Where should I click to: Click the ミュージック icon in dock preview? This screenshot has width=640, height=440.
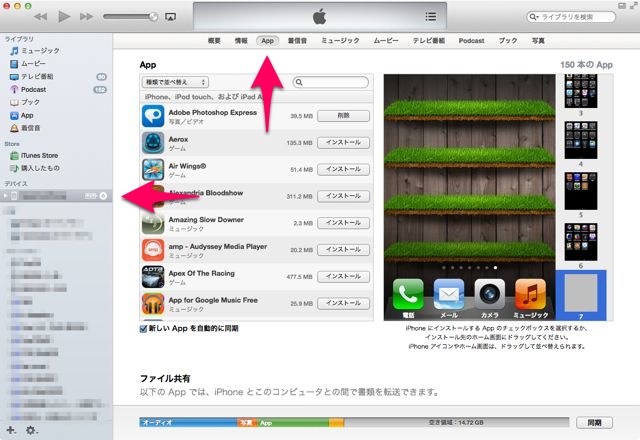[x=531, y=295]
